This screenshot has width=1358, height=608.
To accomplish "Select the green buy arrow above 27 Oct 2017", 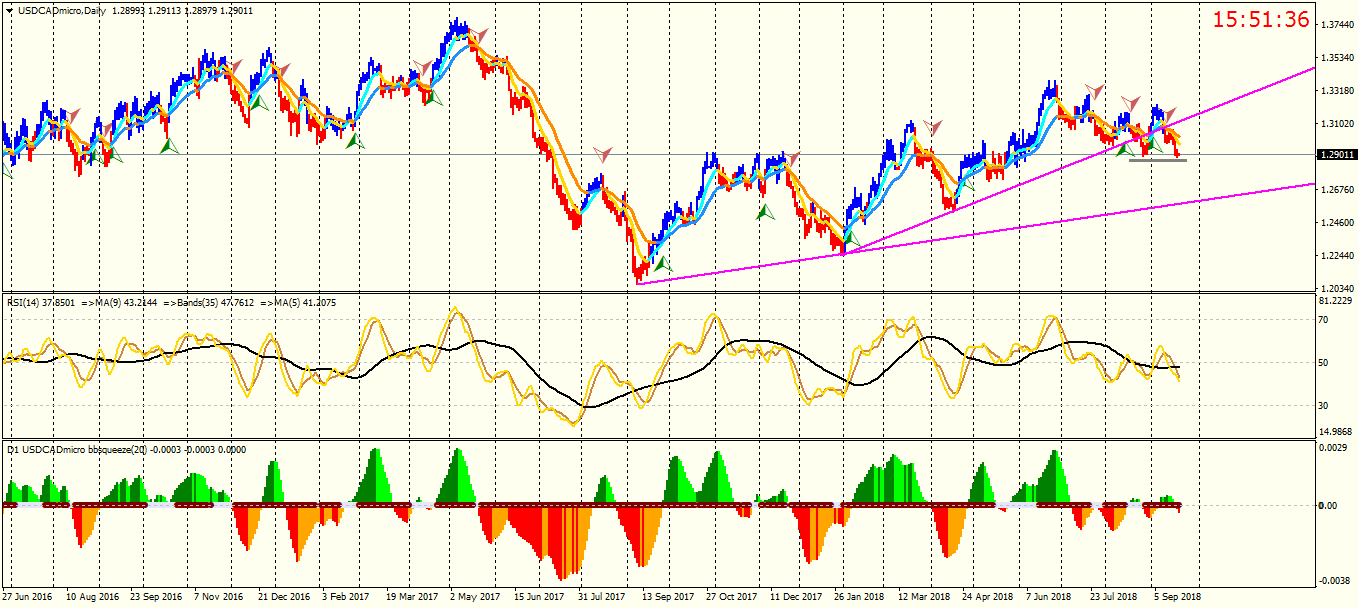I will tap(766, 211).
